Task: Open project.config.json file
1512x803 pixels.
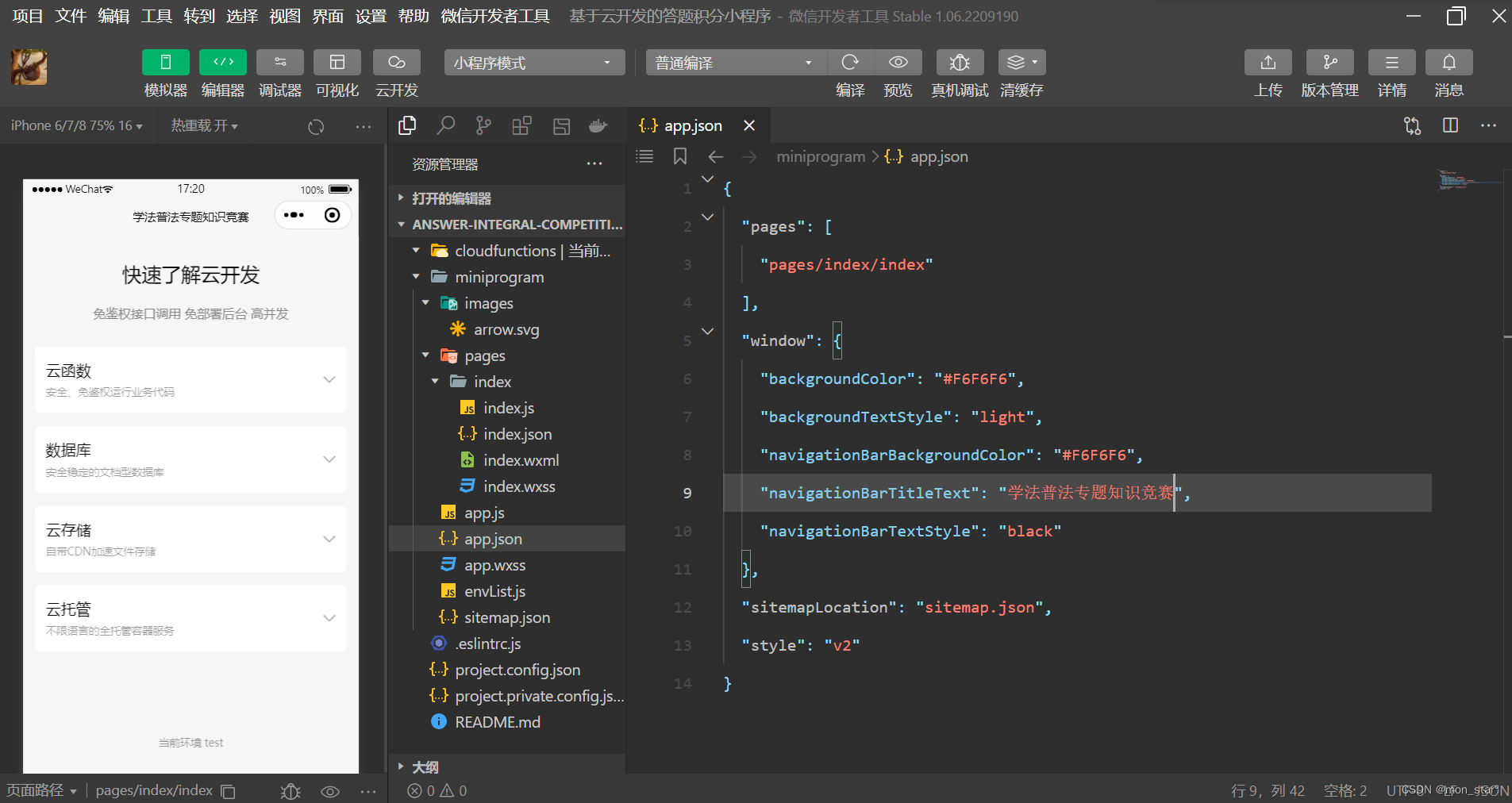Action: pyautogui.click(x=508, y=670)
